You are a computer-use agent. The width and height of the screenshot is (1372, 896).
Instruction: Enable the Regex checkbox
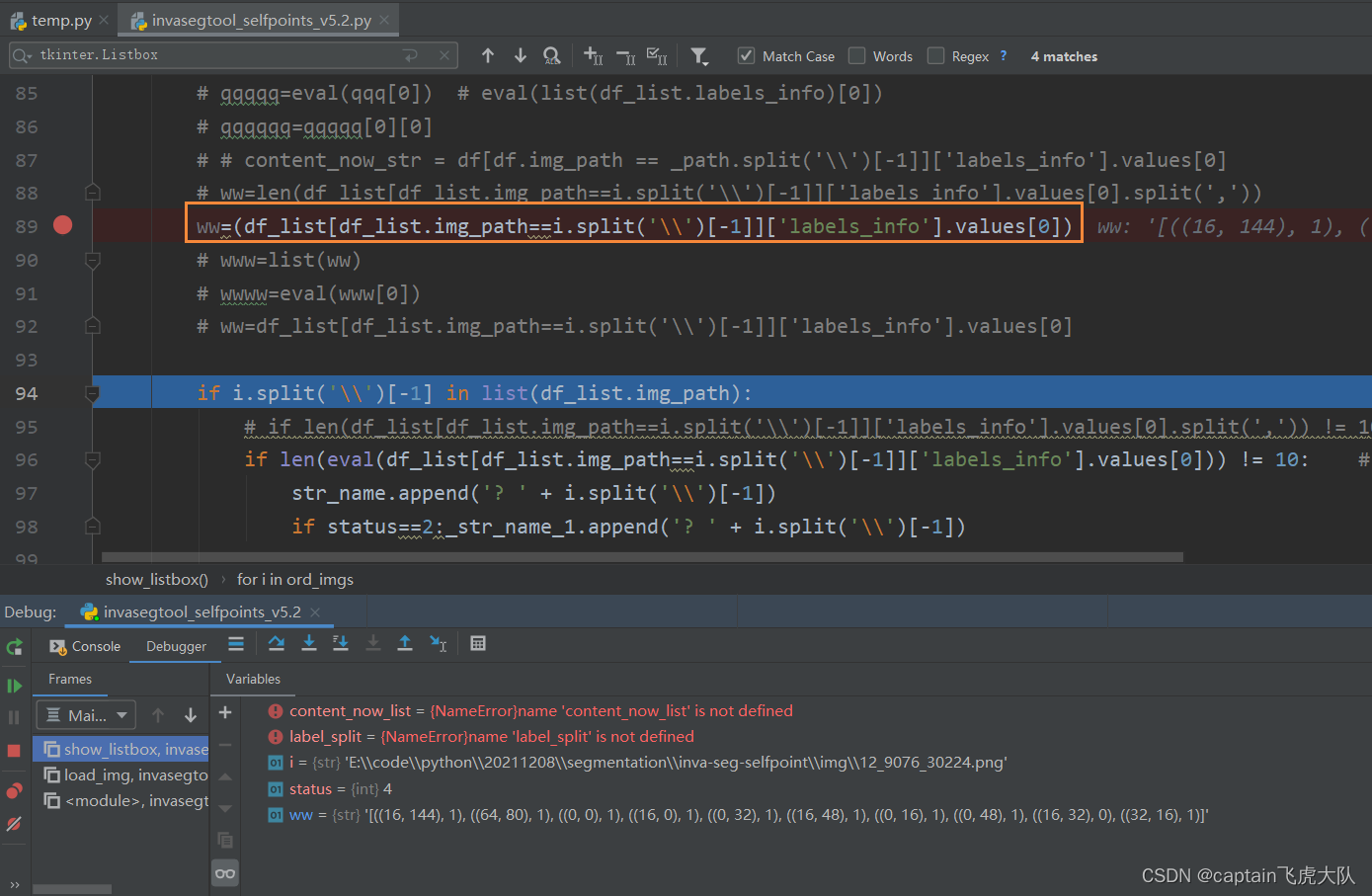(936, 56)
